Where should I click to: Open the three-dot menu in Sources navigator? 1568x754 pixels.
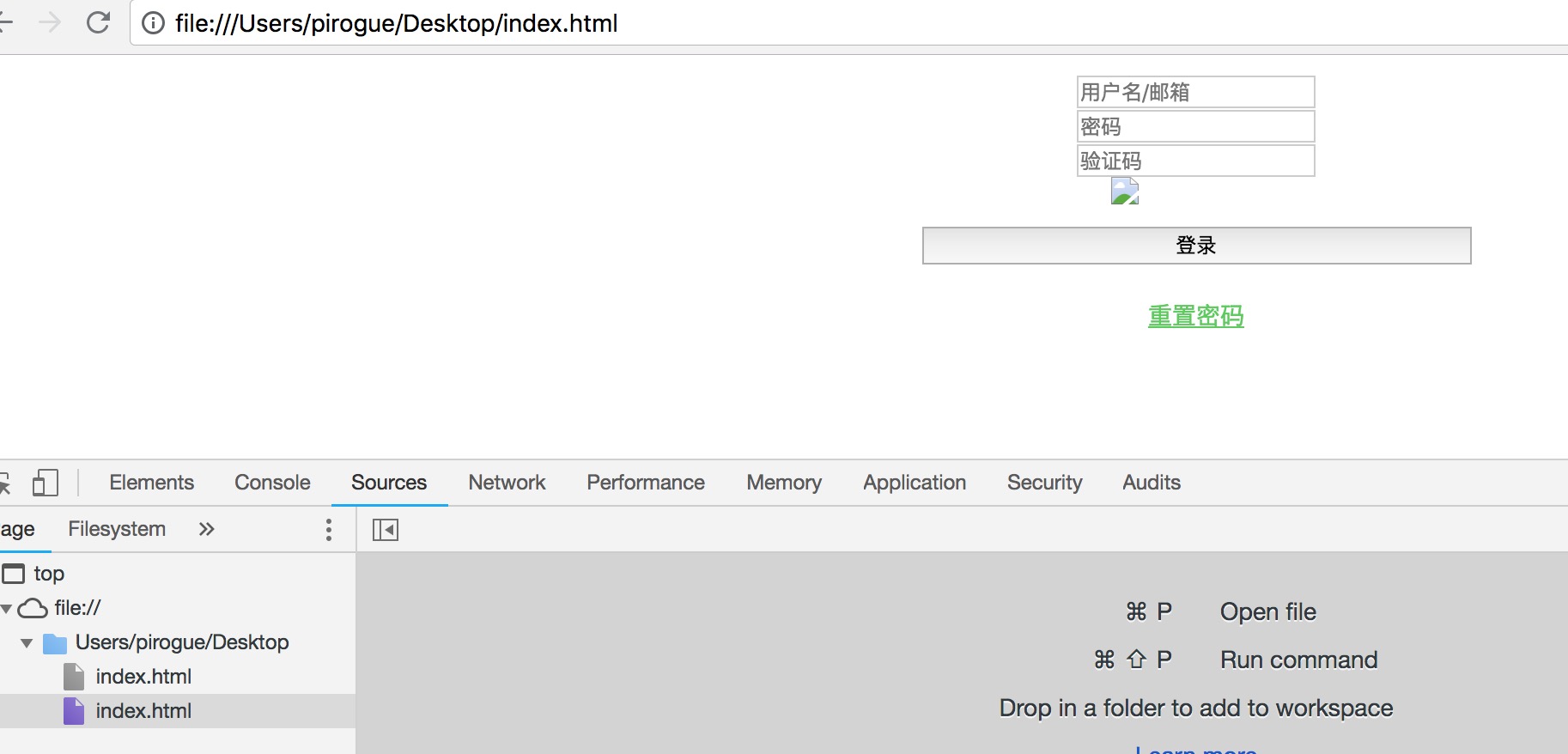328,530
